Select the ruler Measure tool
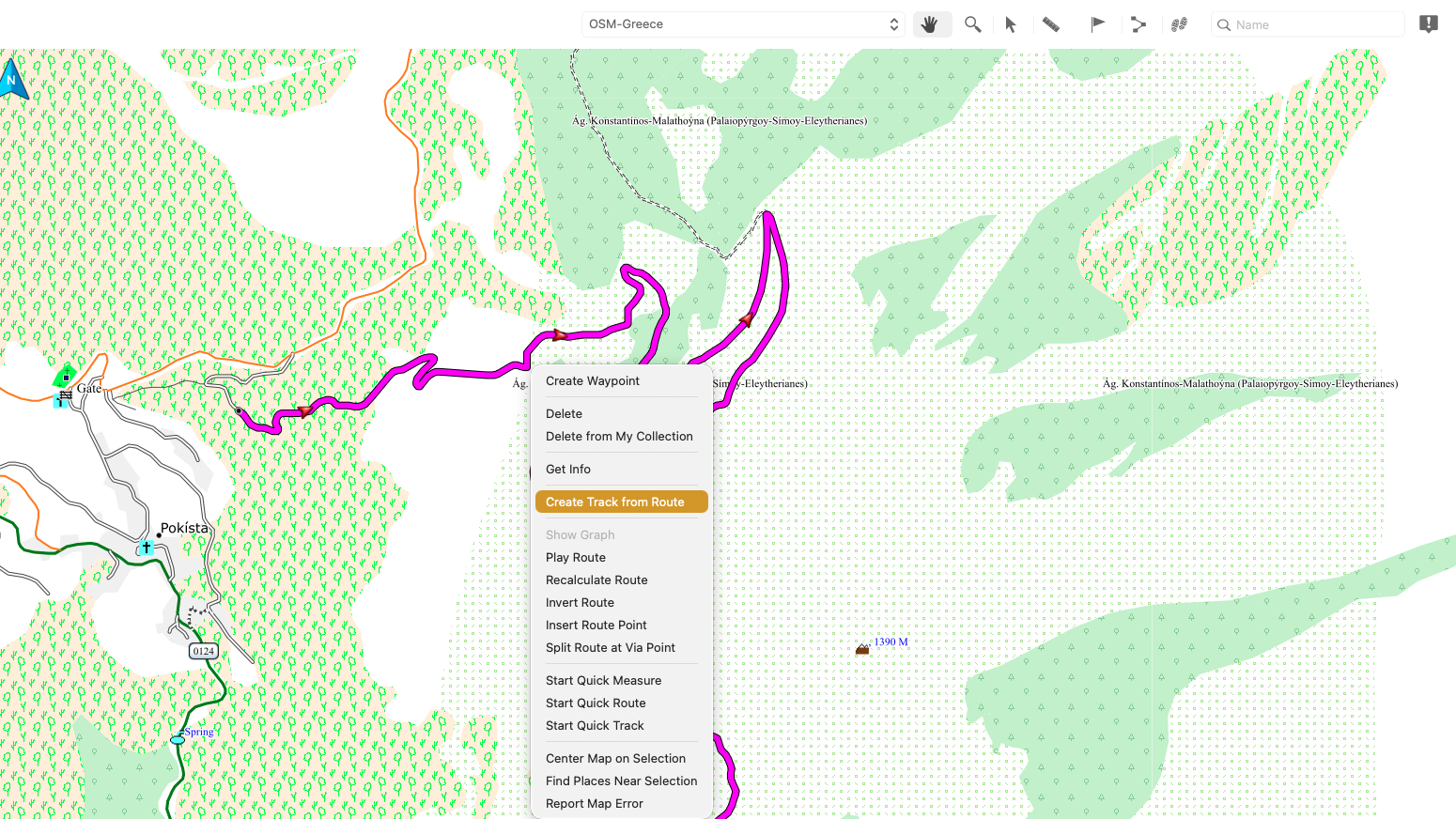The width and height of the screenshot is (1456, 819). [1051, 24]
